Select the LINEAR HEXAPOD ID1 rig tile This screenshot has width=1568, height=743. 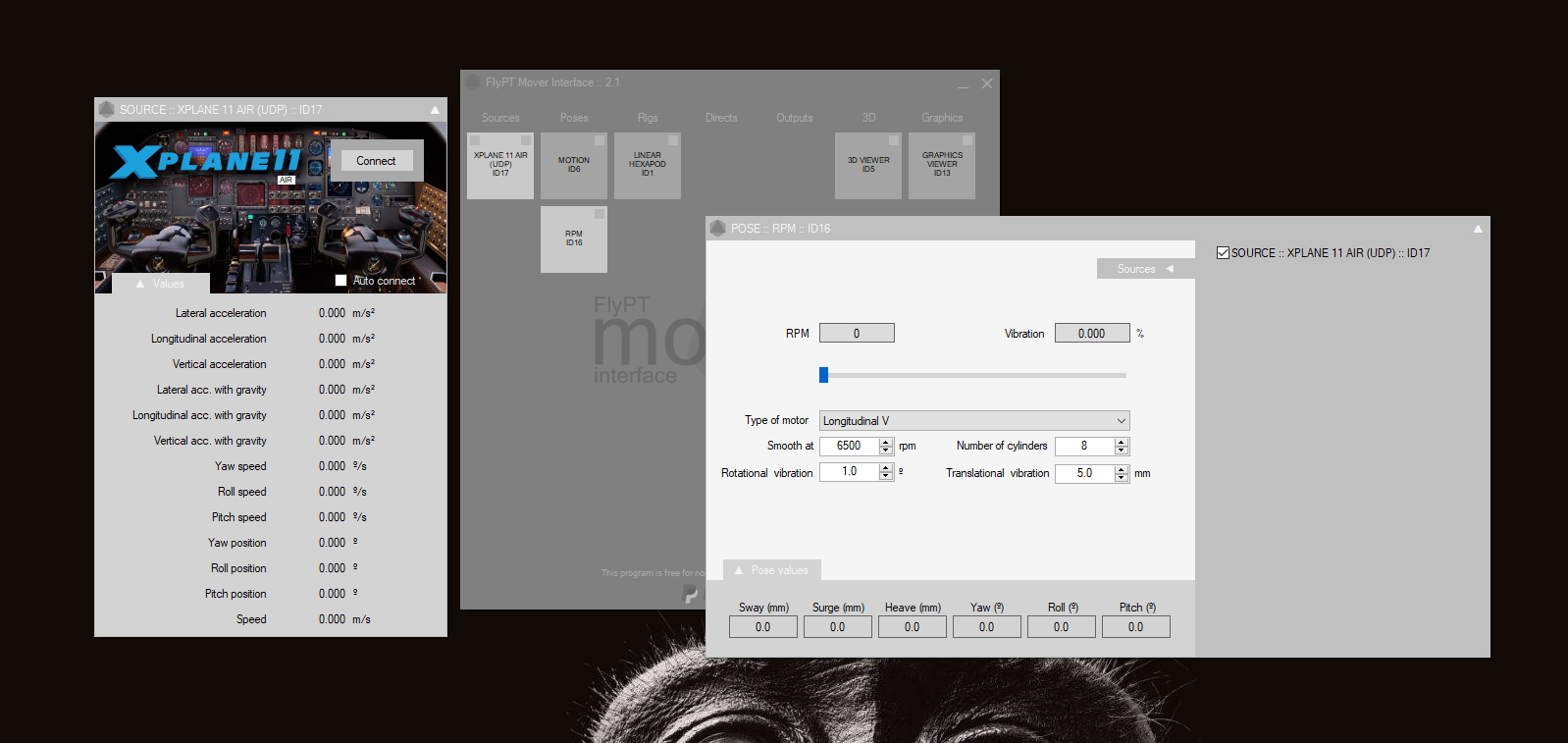pos(648,166)
